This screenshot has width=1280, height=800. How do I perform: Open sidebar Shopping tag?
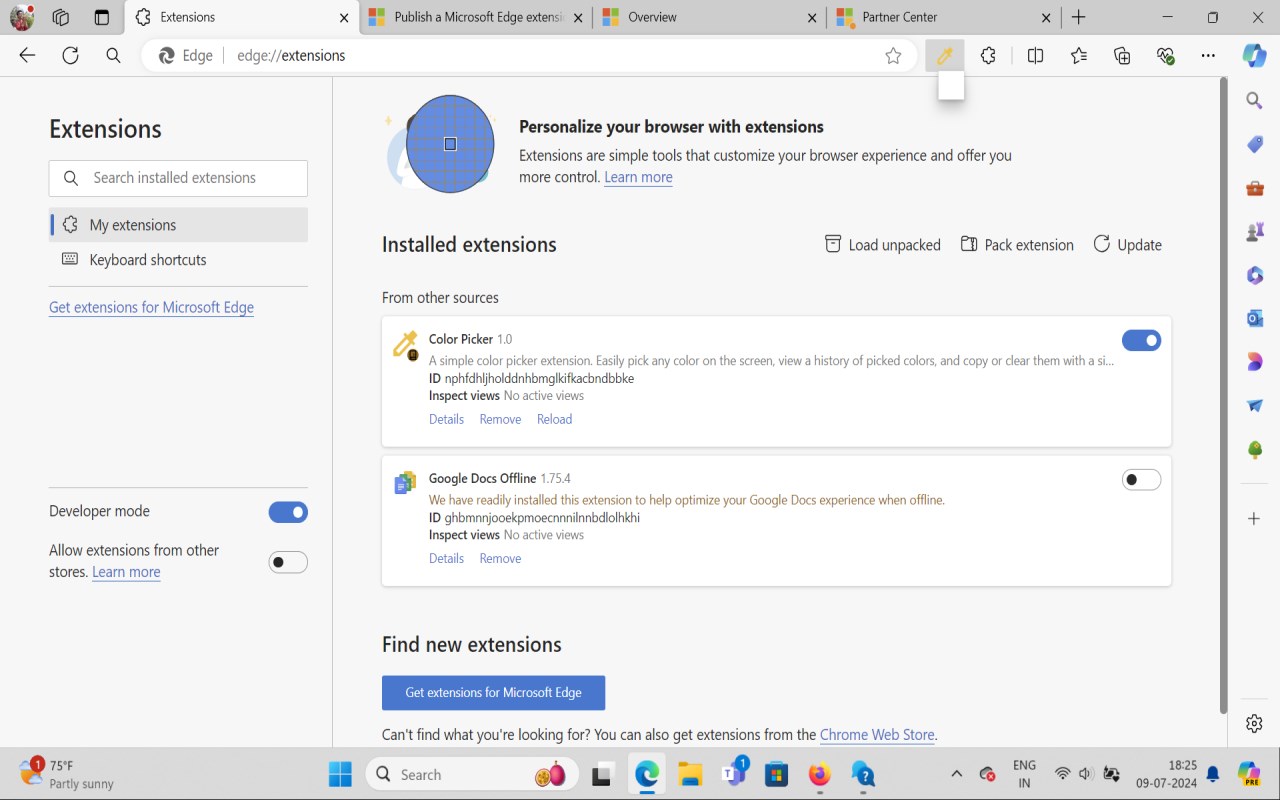tap(1254, 144)
